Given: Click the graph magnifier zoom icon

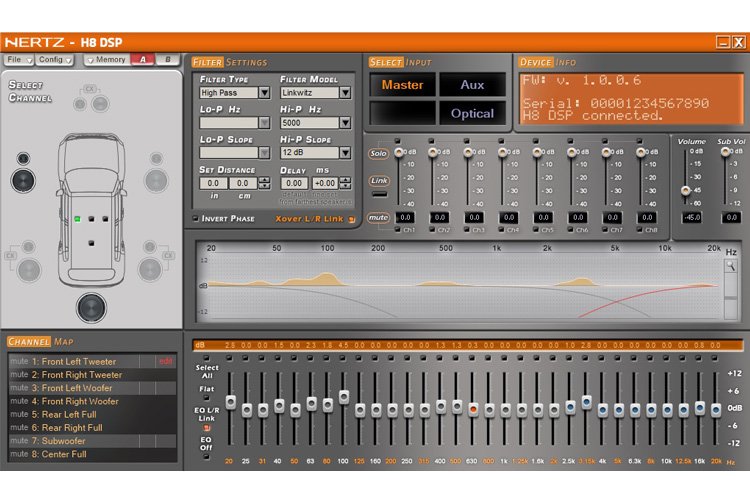Looking at the screenshot, I should click(730, 266).
